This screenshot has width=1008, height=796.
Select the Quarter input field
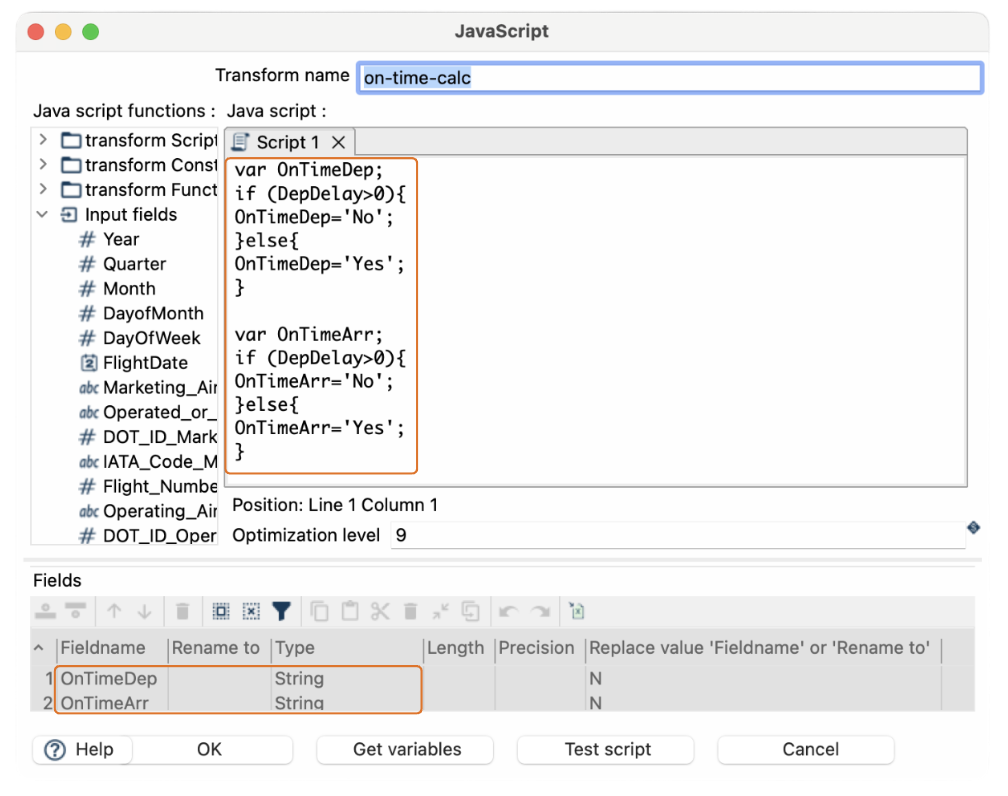(x=134, y=264)
